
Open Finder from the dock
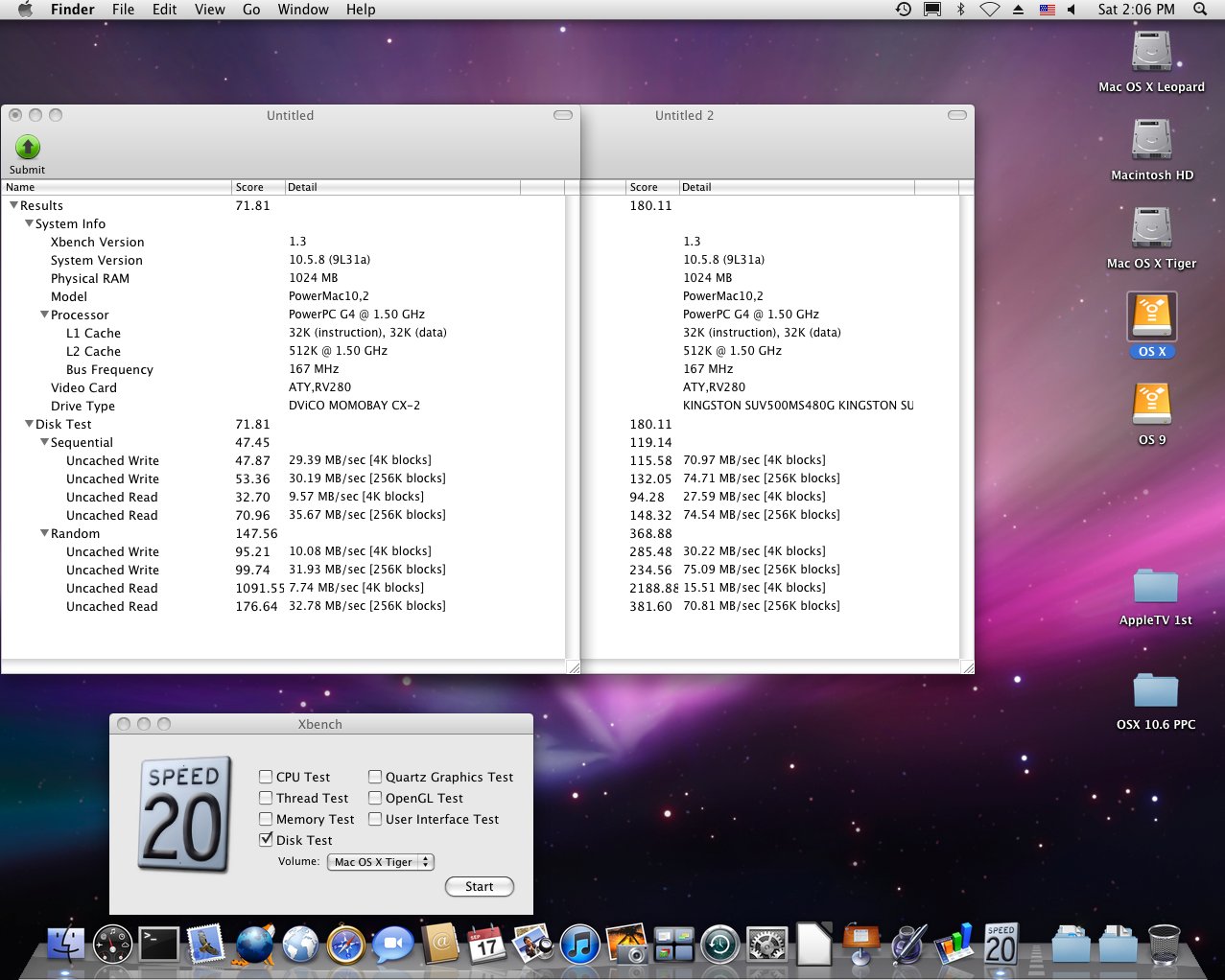[66, 945]
